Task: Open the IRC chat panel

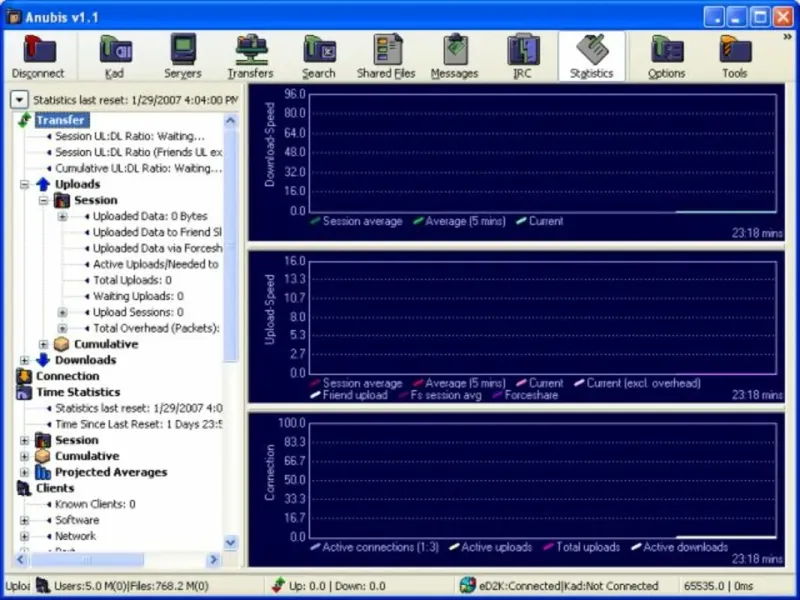Action: 523,56
